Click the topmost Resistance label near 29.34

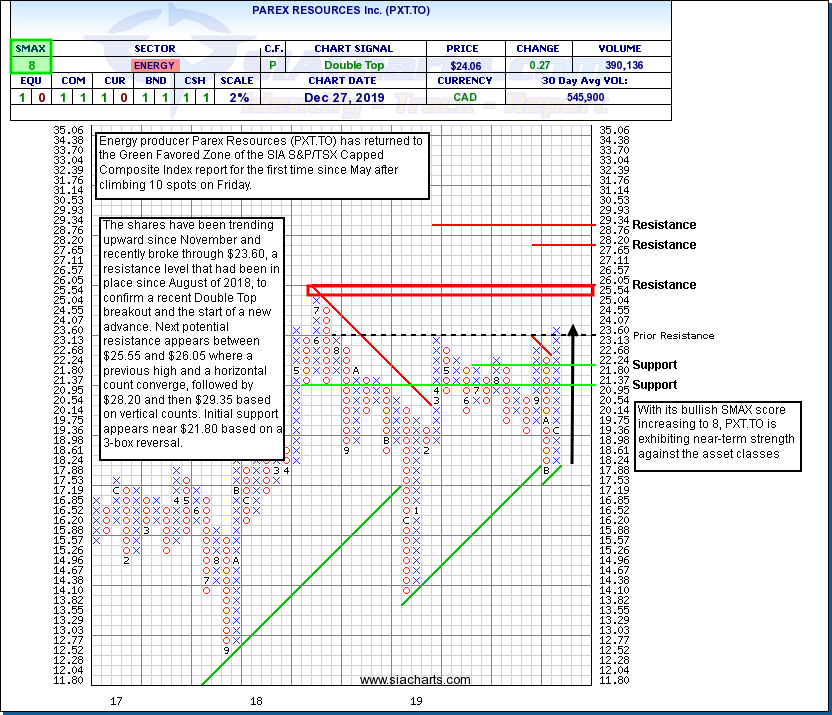point(664,225)
